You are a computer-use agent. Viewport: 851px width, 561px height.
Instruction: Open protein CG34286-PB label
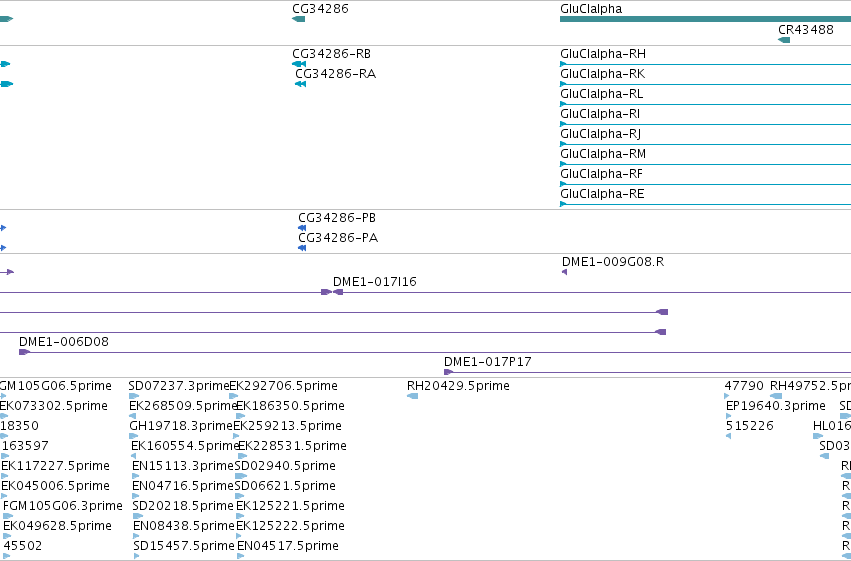(337, 218)
